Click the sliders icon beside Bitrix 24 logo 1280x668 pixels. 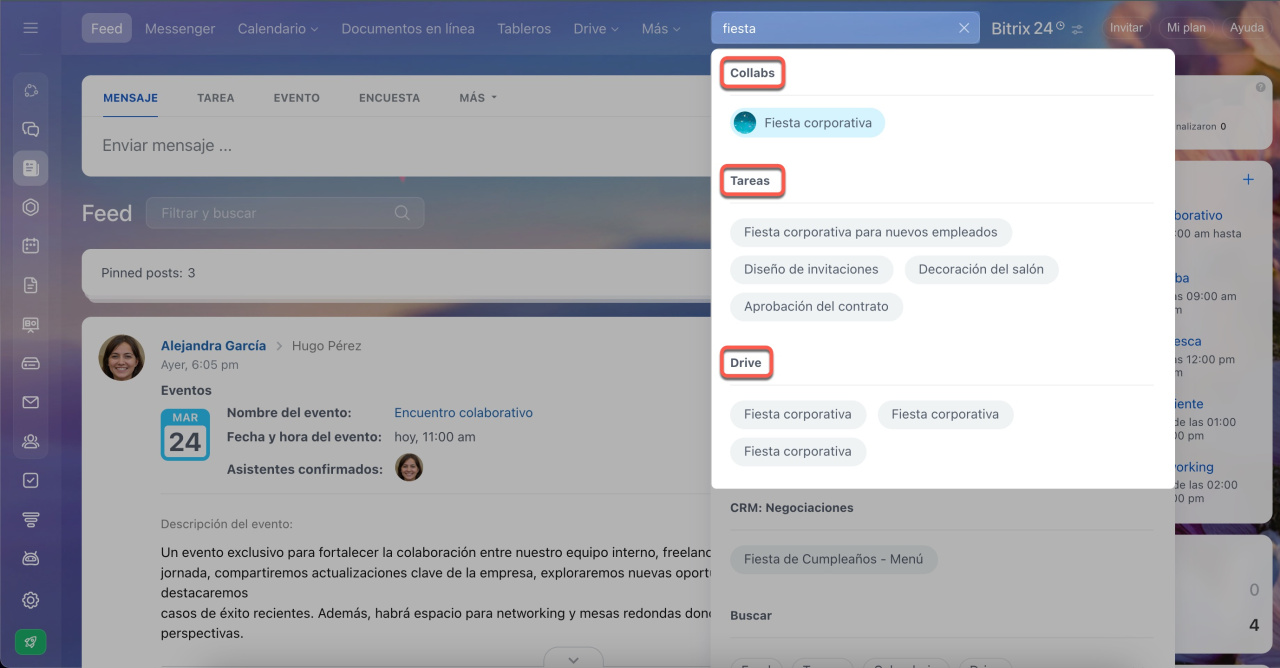[x=1077, y=30]
